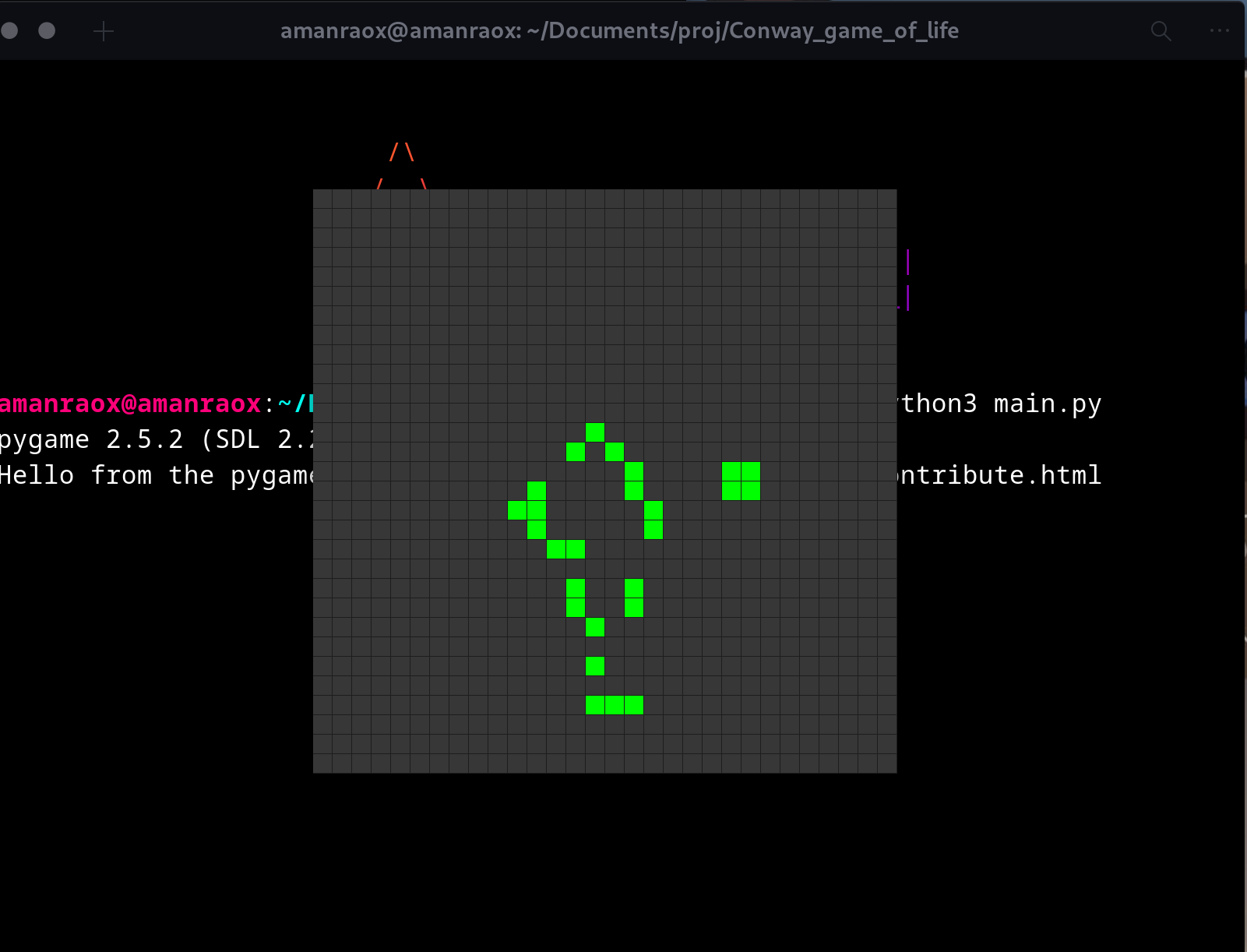
Task: Click the 'Hello from the pygame' terminal line
Action: pyautogui.click(x=156, y=475)
